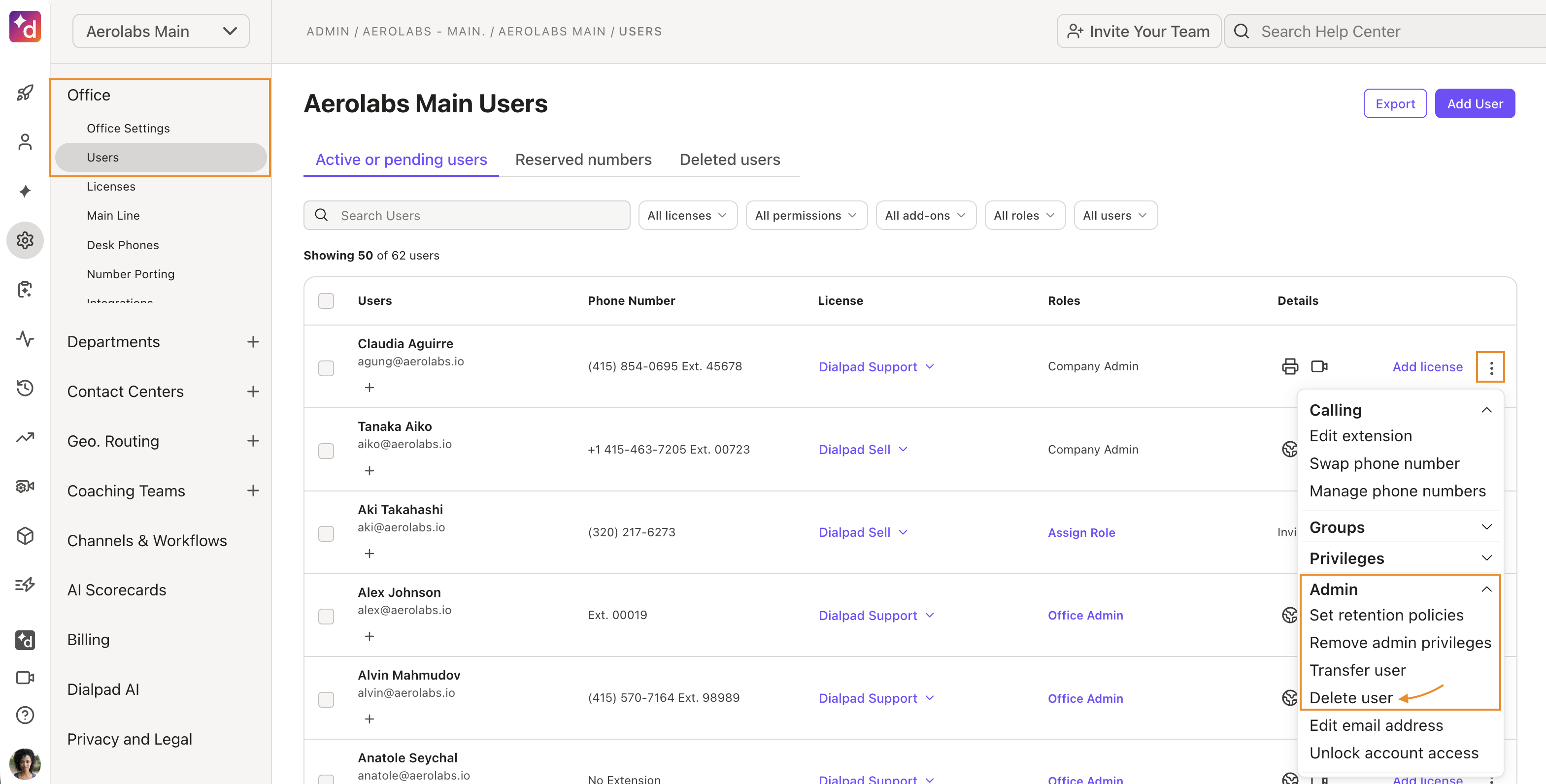The height and width of the screenshot is (784, 1546).
Task: Expand the Groups section in menu
Action: click(1400, 527)
